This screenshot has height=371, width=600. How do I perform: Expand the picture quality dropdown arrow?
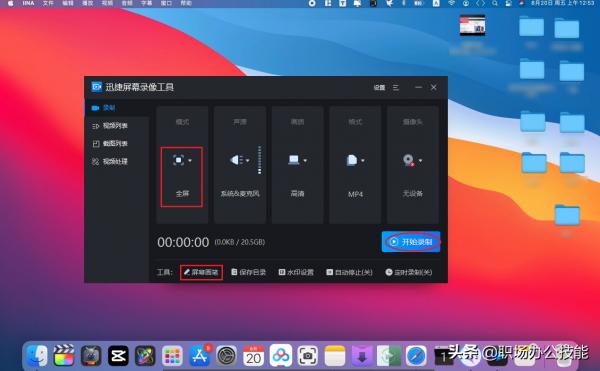(x=305, y=161)
